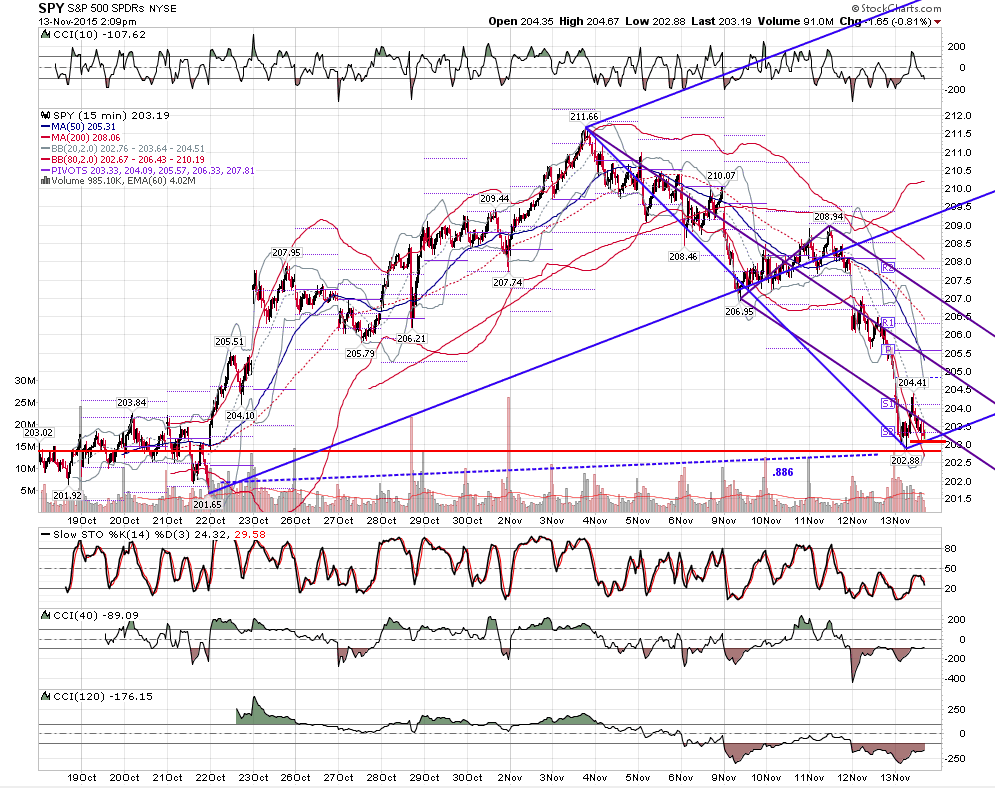
Task: Click the 208.46 price label
Action: (x=683, y=257)
